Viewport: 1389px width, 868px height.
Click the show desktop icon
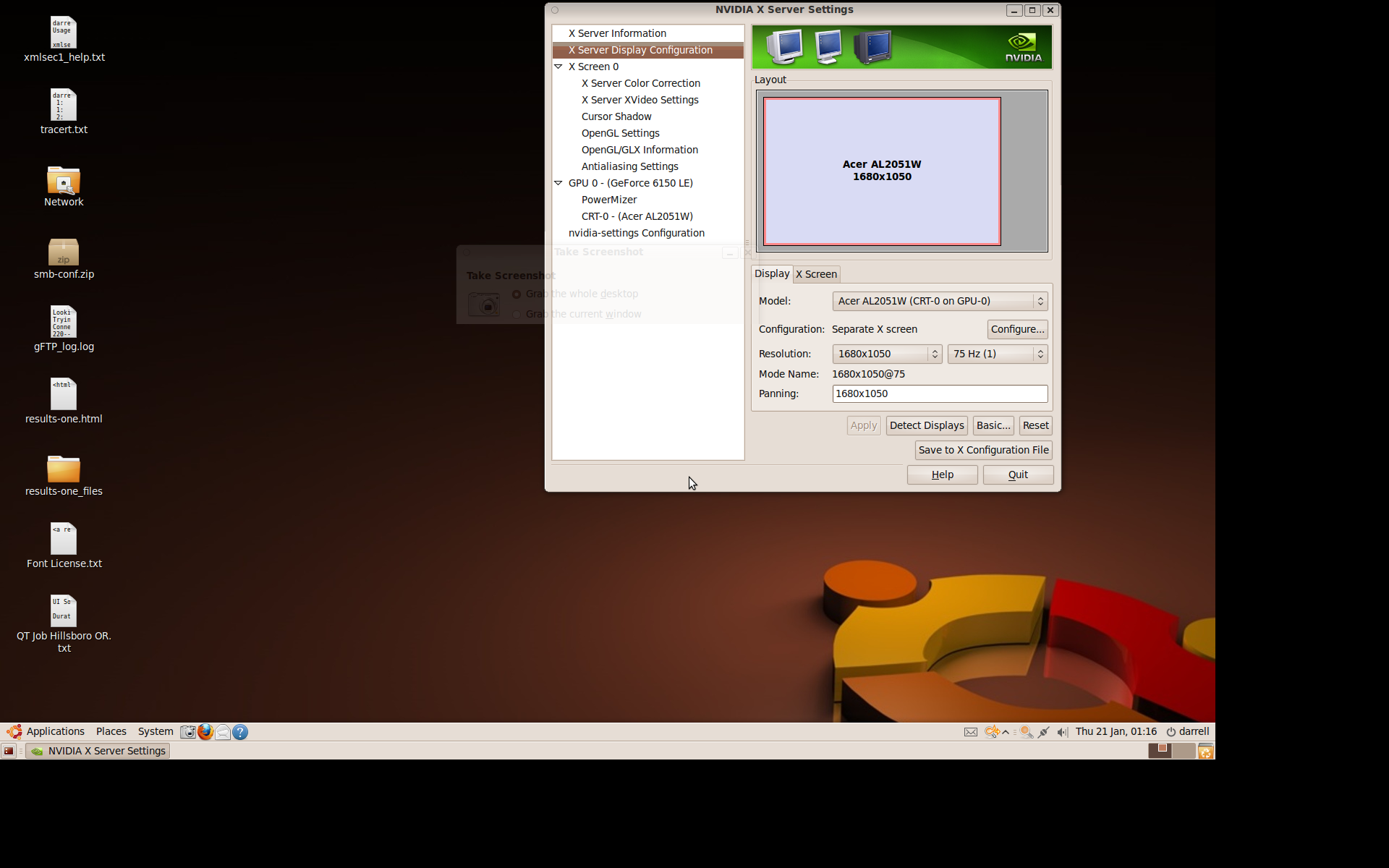click(9, 751)
